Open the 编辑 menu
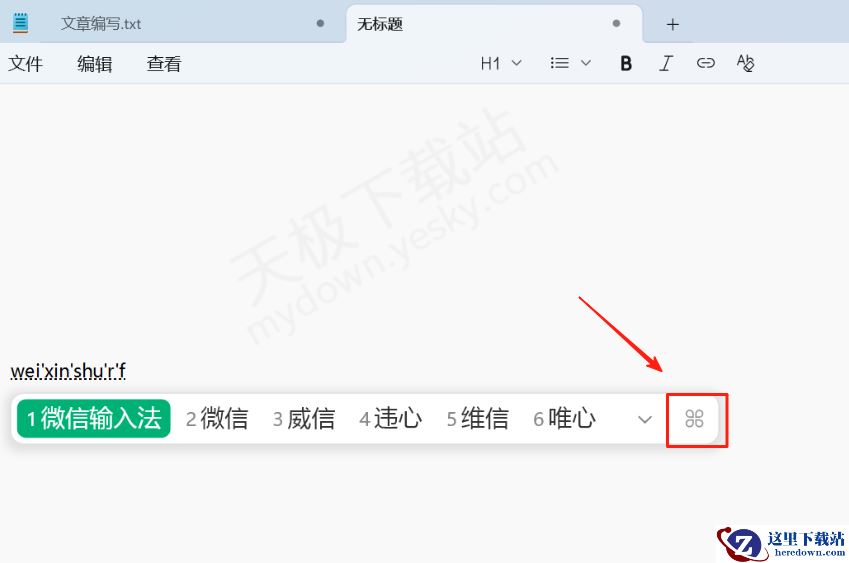The width and height of the screenshot is (849, 563). coord(95,63)
